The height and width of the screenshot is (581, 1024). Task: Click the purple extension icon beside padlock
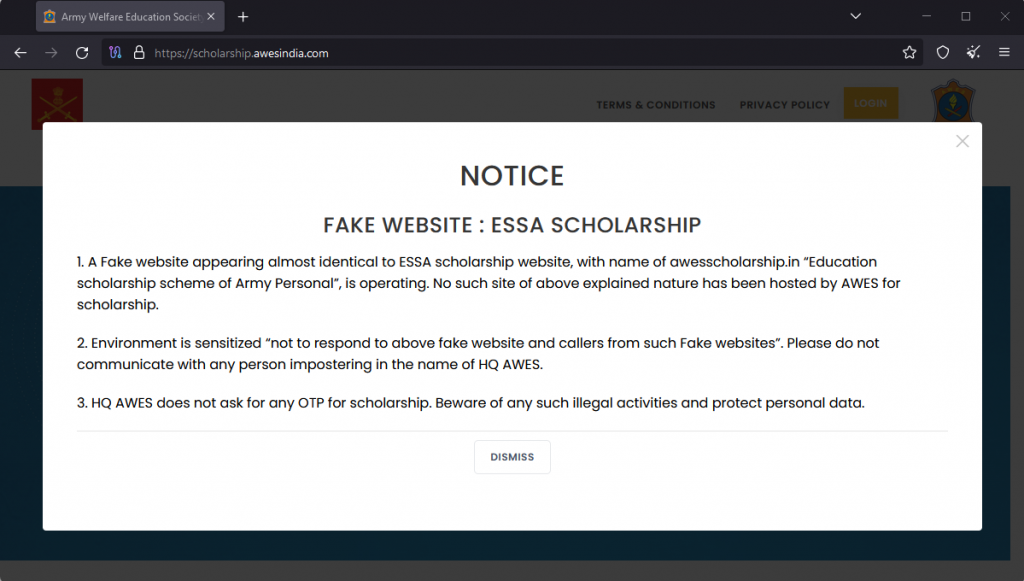pos(116,53)
